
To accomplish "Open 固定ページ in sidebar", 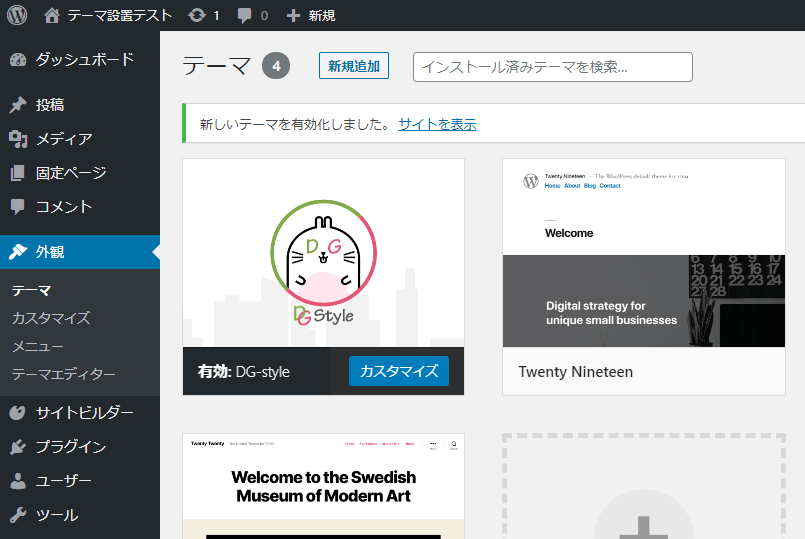I will (70, 173).
